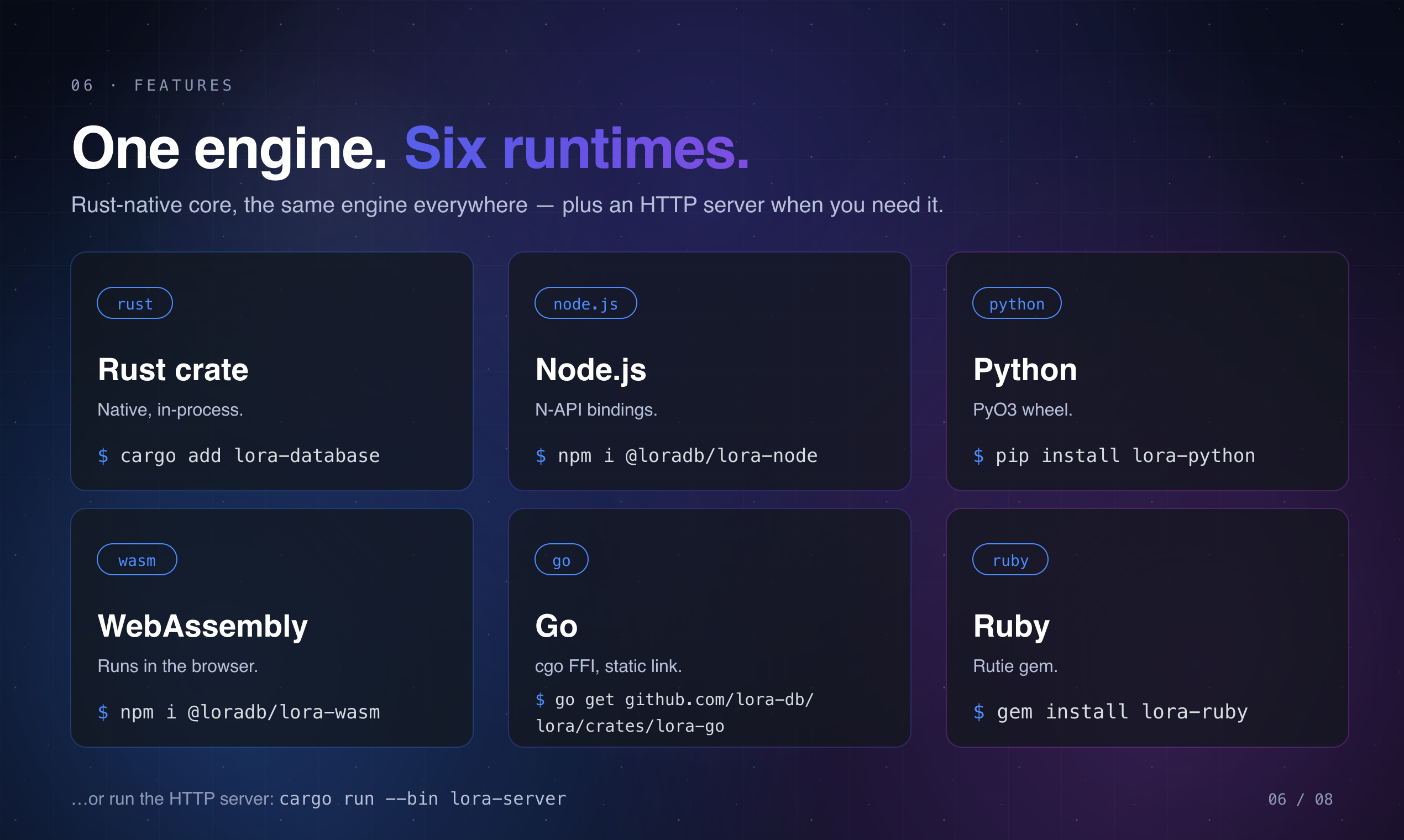
Task: Click the "wasm" tag pill
Action: (x=137, y=559)
